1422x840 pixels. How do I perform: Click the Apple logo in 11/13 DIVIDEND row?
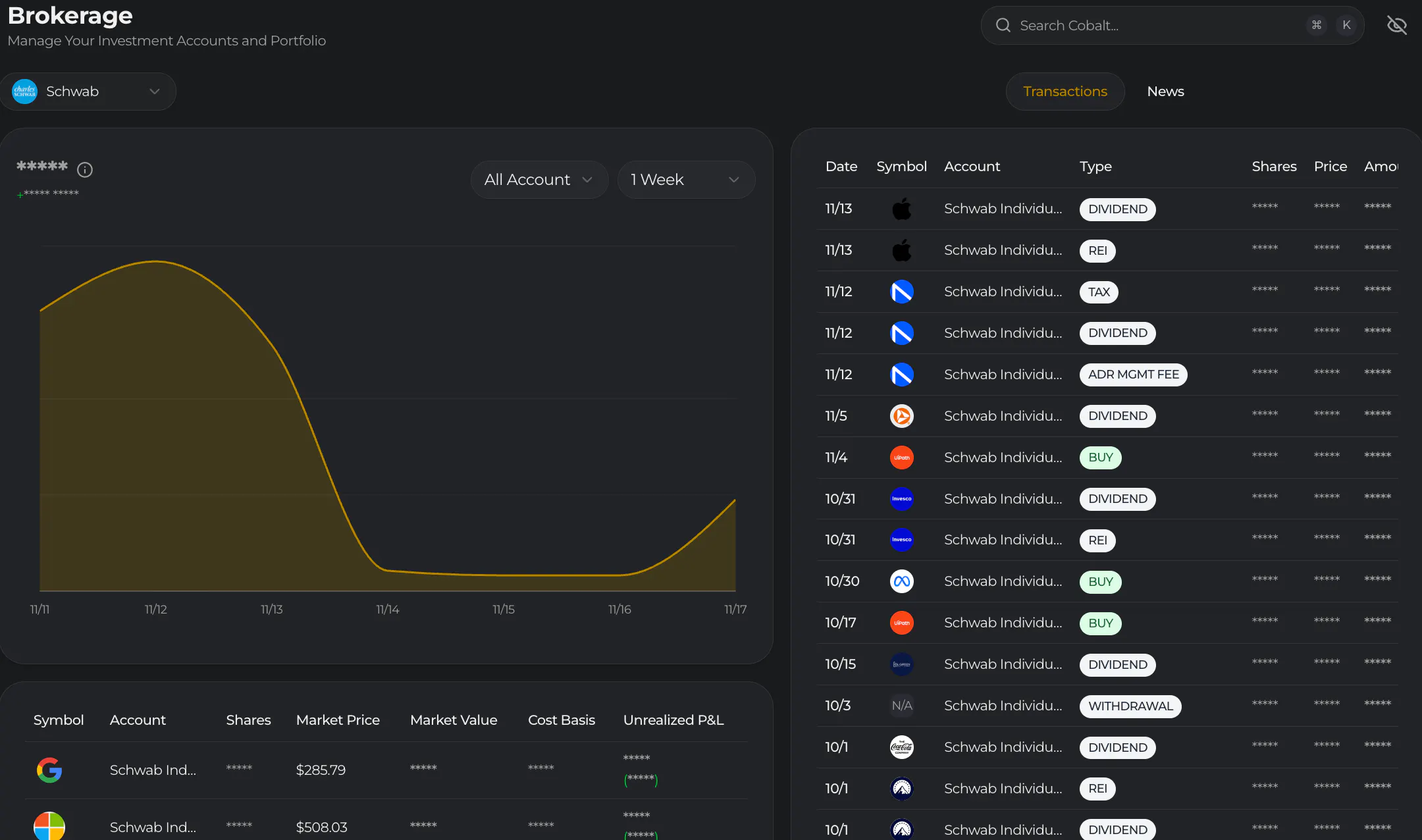(901, 209)
